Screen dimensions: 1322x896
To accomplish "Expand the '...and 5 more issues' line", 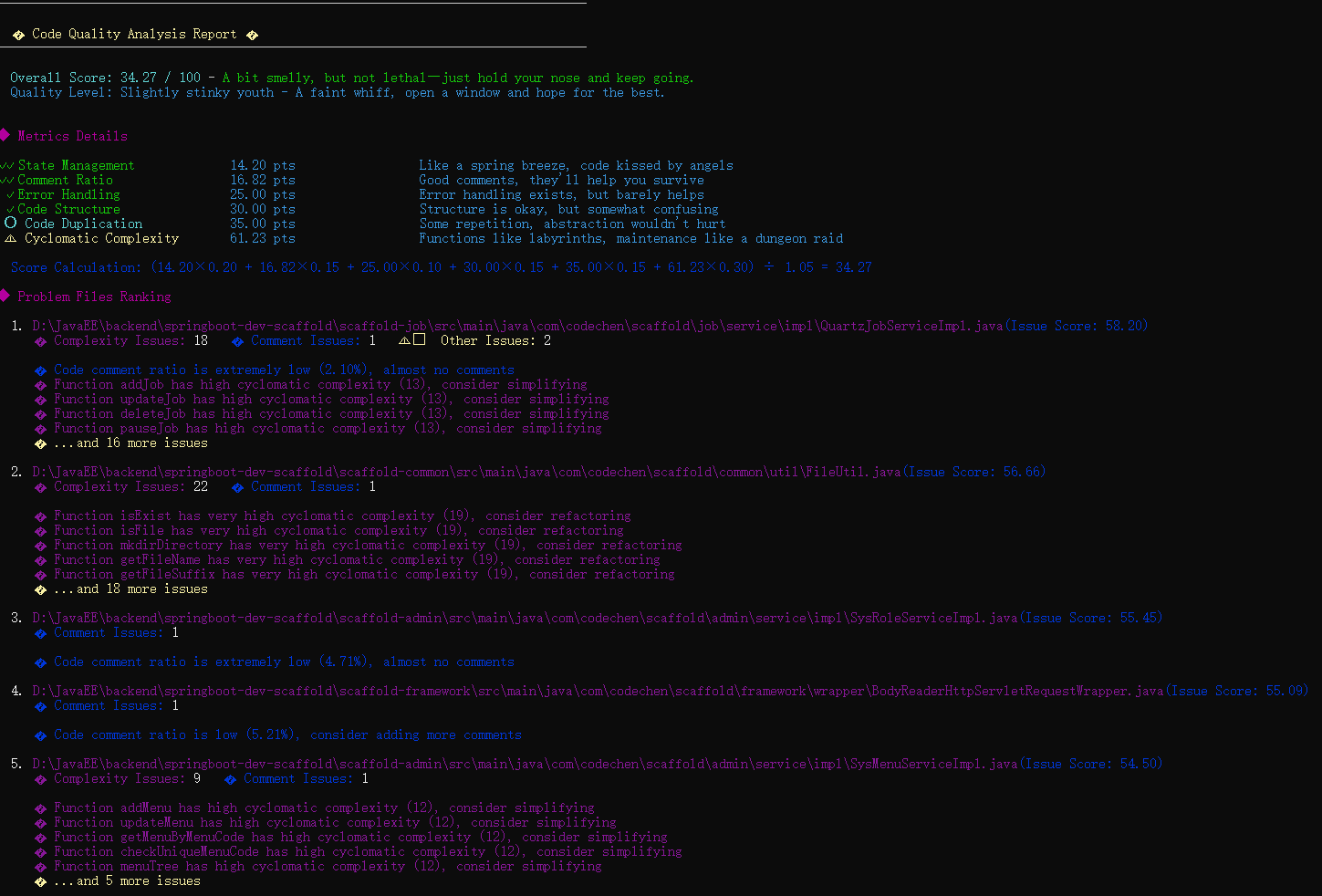I will tap(127, 881).
